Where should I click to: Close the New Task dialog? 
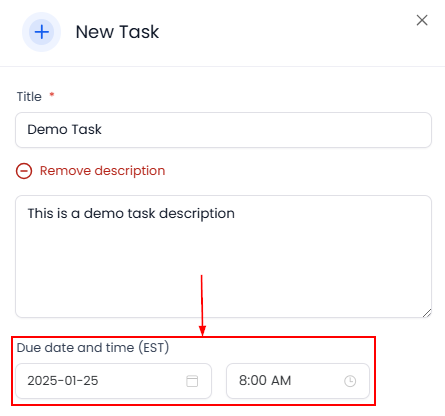pyautogui.click(x=422, y=20)
